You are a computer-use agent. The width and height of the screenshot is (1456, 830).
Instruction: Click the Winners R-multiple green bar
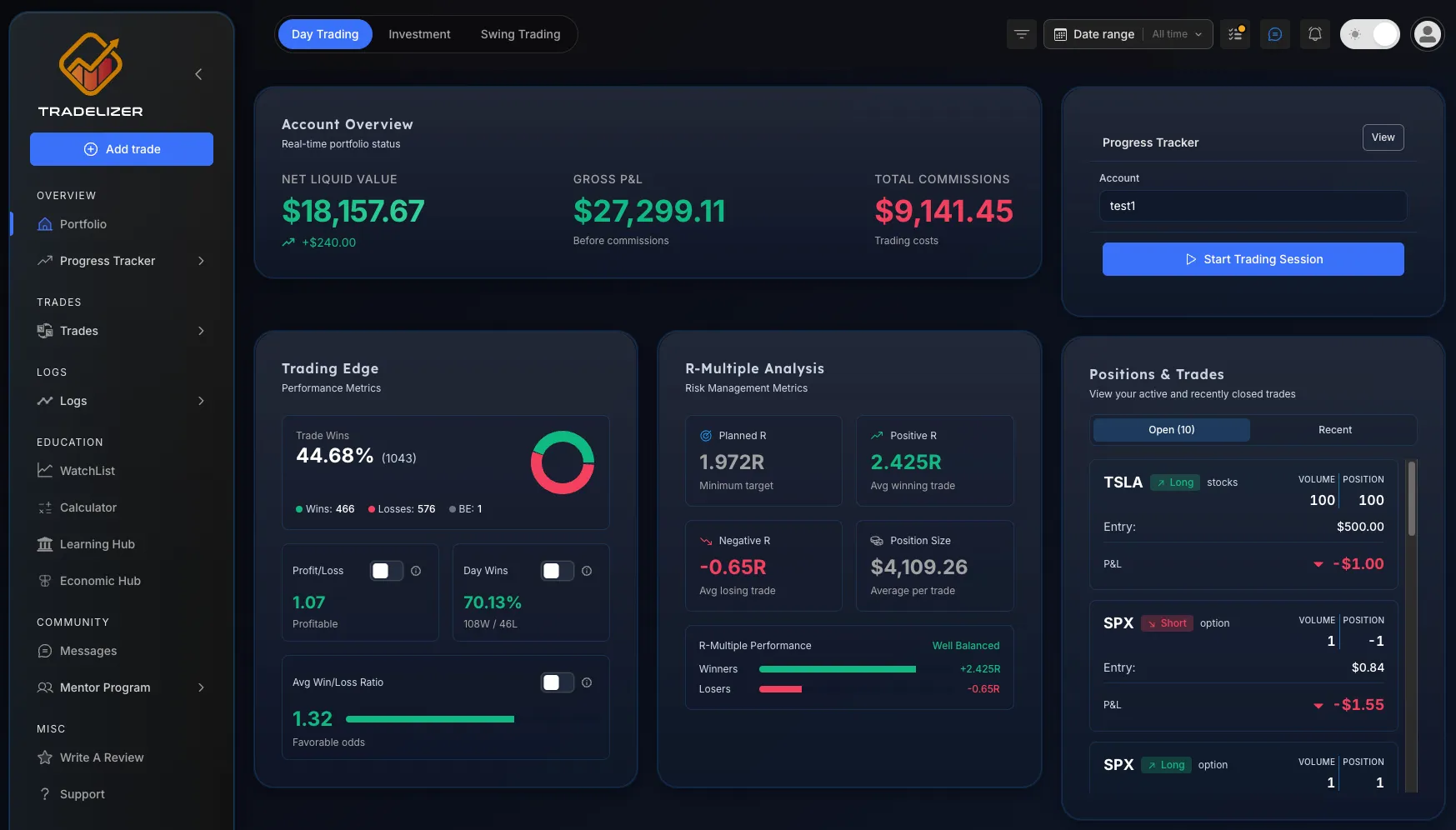click(x=838, y=669)
